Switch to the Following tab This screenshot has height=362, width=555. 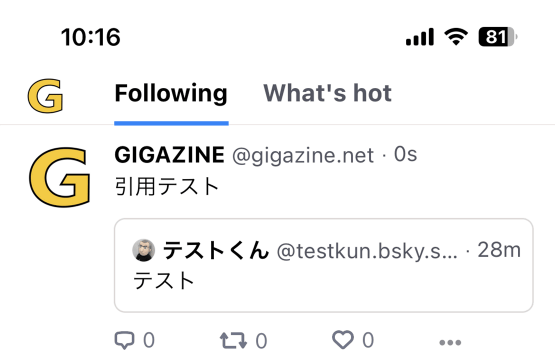coord(171,93)
